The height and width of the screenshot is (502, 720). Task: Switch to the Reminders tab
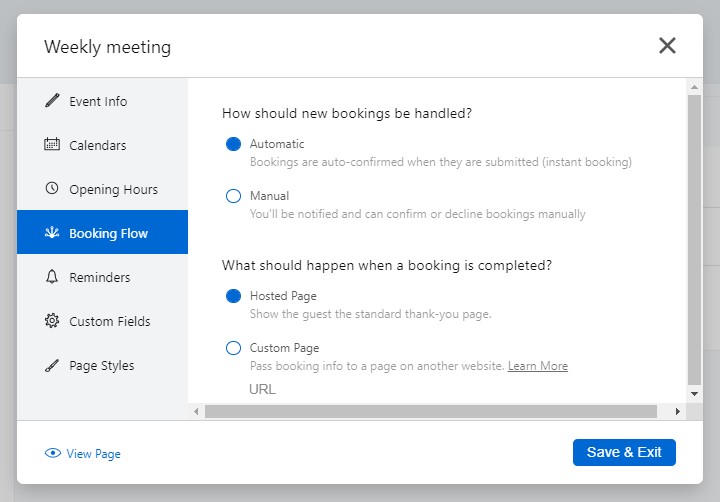(x=99, y=277)
